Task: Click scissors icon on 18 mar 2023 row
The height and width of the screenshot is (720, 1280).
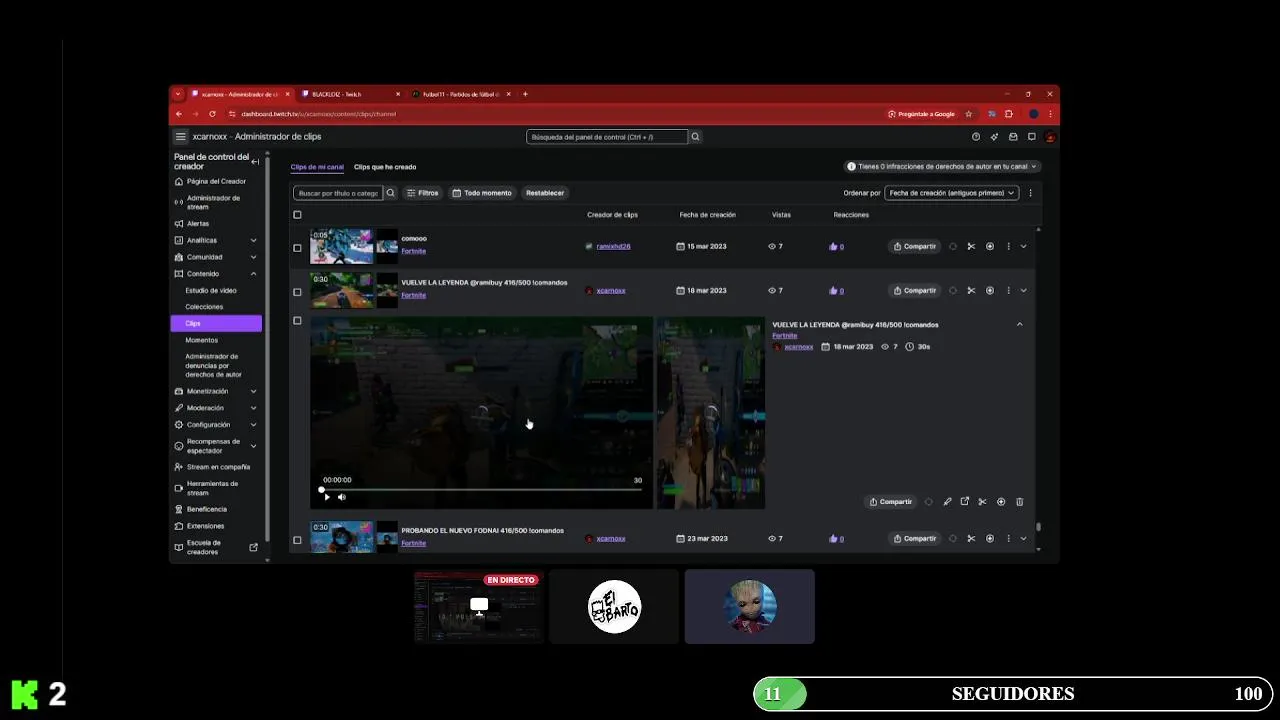Action: pos(971,291)
